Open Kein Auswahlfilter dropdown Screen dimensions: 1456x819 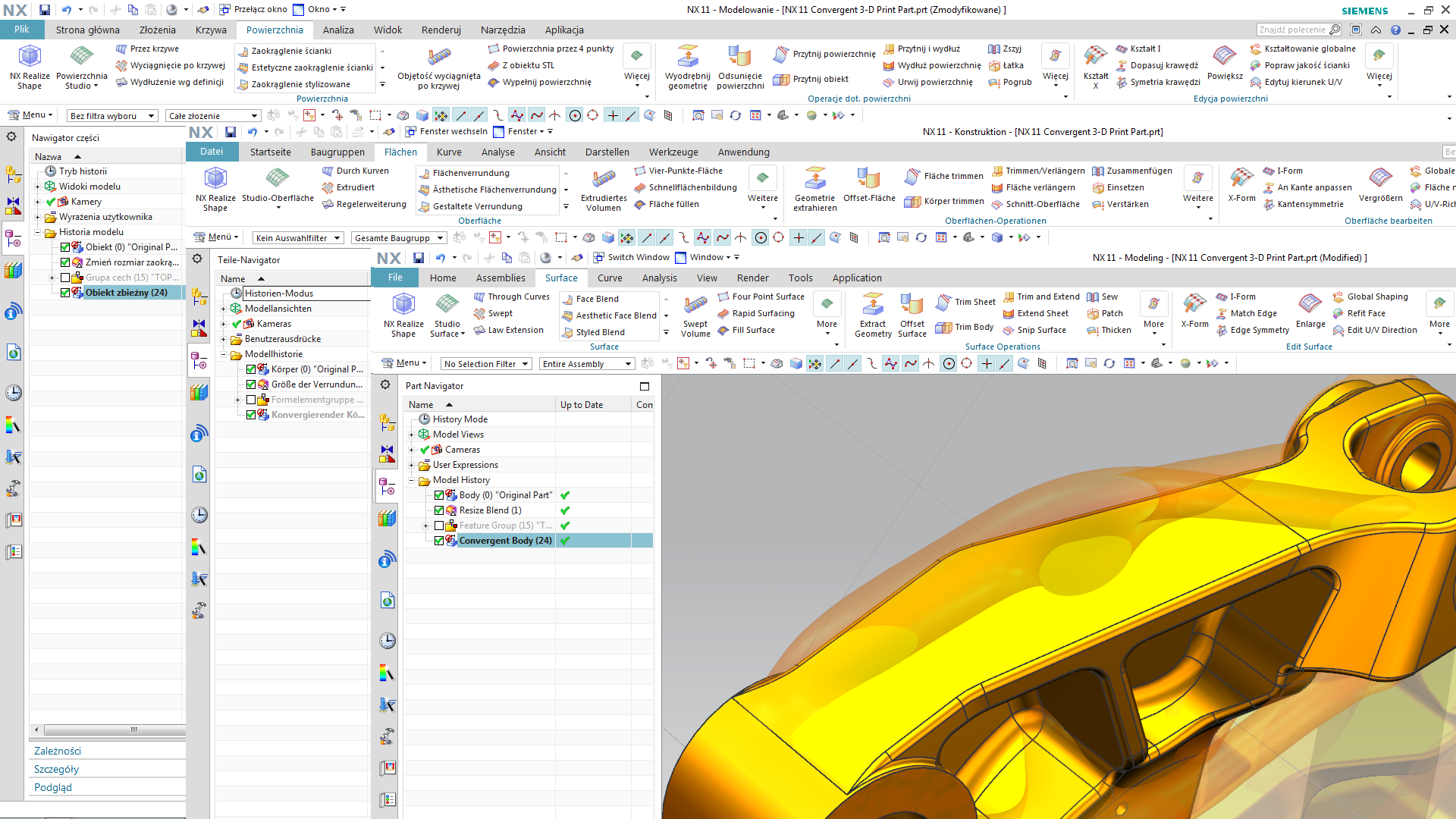tap(298, 238)
